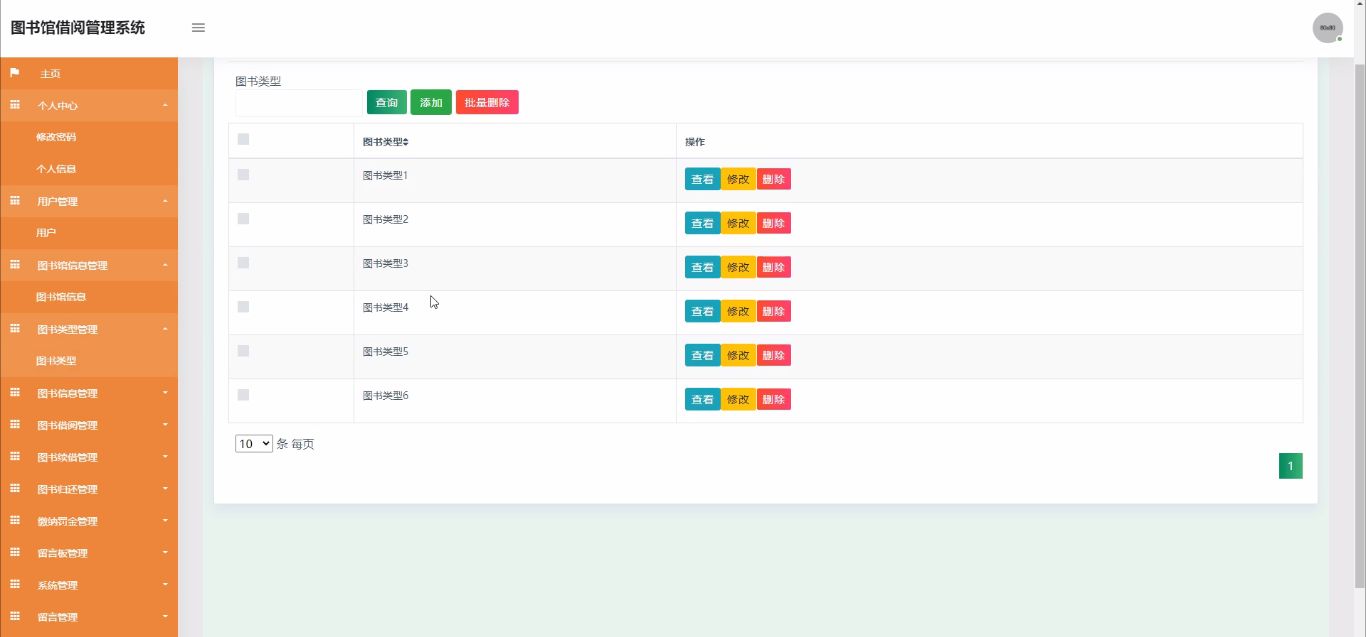Open the user avatar in the top right
The image size is (1366, 637).
pos(1327,28)
